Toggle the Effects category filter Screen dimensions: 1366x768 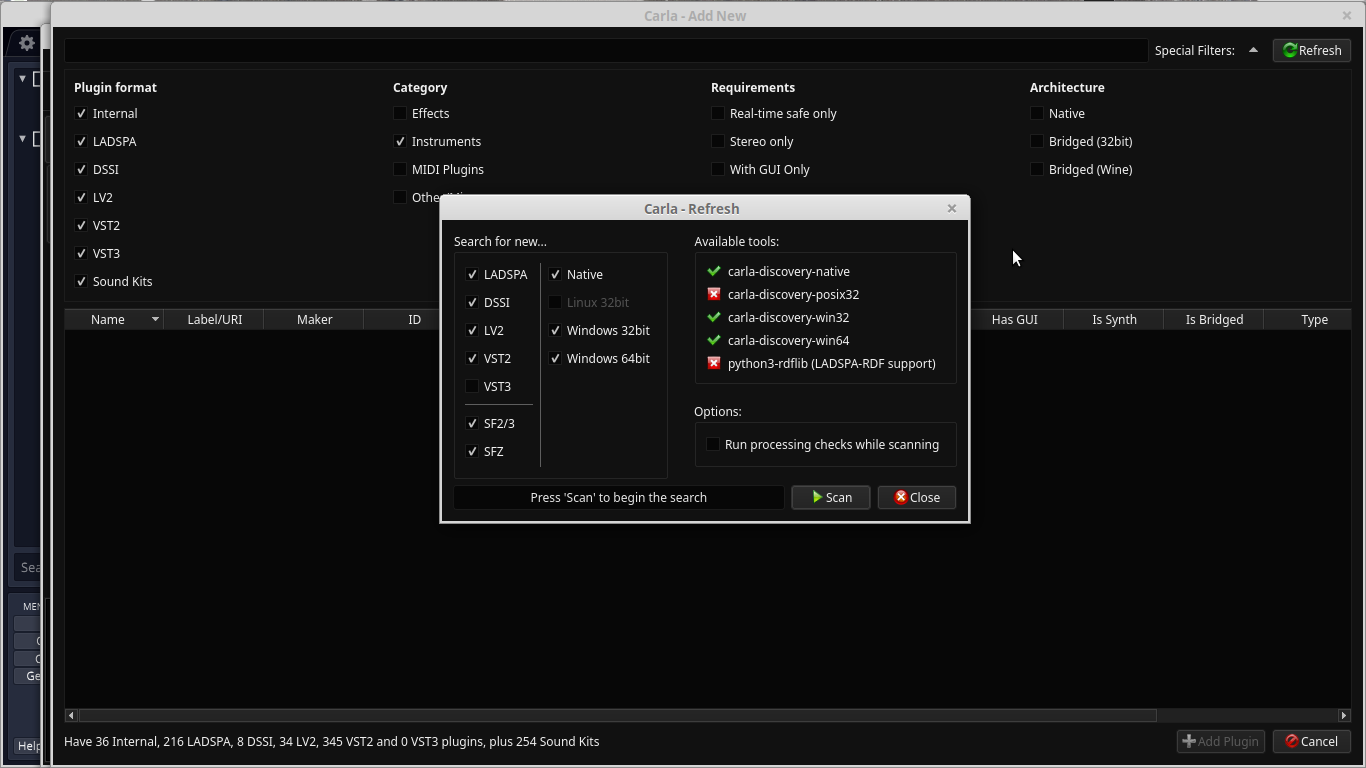tap(400, 113)
